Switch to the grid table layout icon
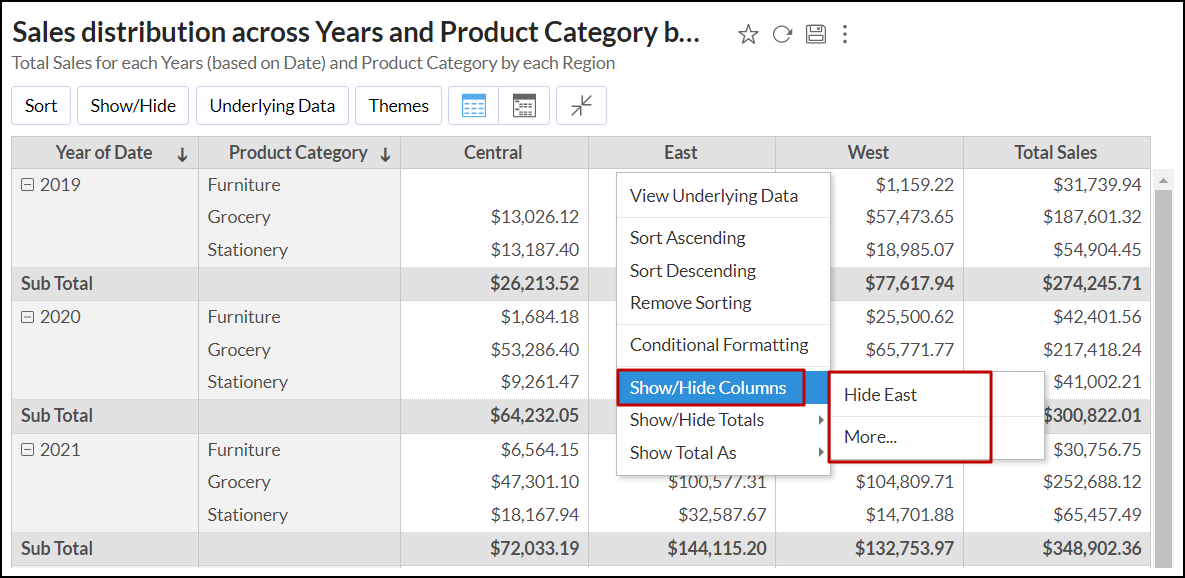 coord(474,106)
